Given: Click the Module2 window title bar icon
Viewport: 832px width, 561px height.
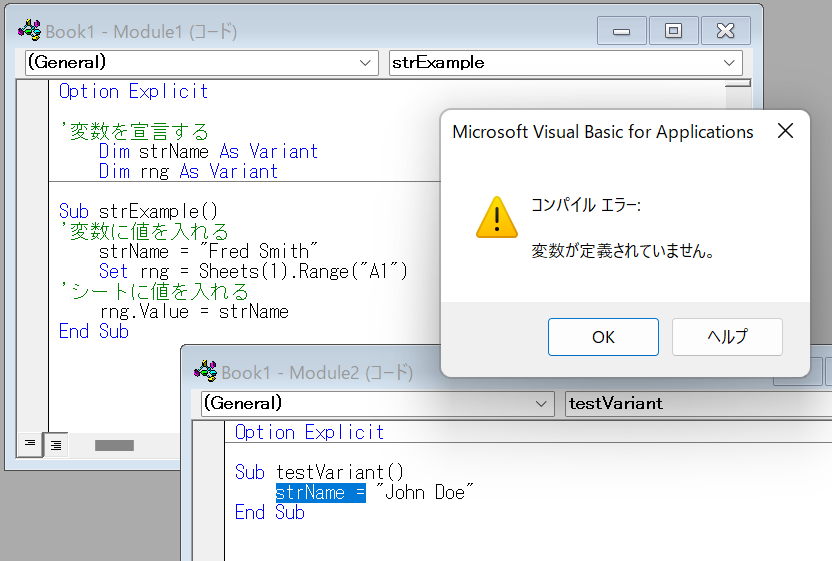Looking at the screenshot, I should coord(205,371).
